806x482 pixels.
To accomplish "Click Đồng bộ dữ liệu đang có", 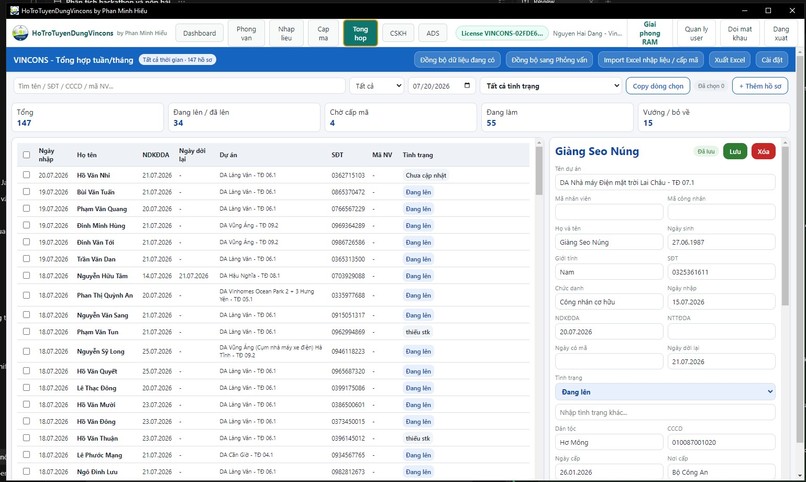I will (x=457, y=60).
